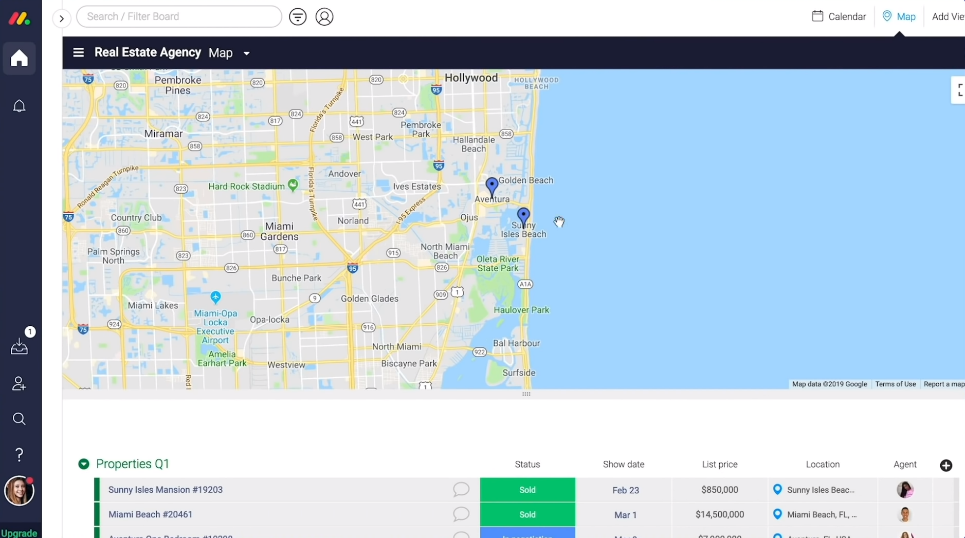Edit the Feb 23 show date
This screenshot has width=965, height=538.
(625, 491)
